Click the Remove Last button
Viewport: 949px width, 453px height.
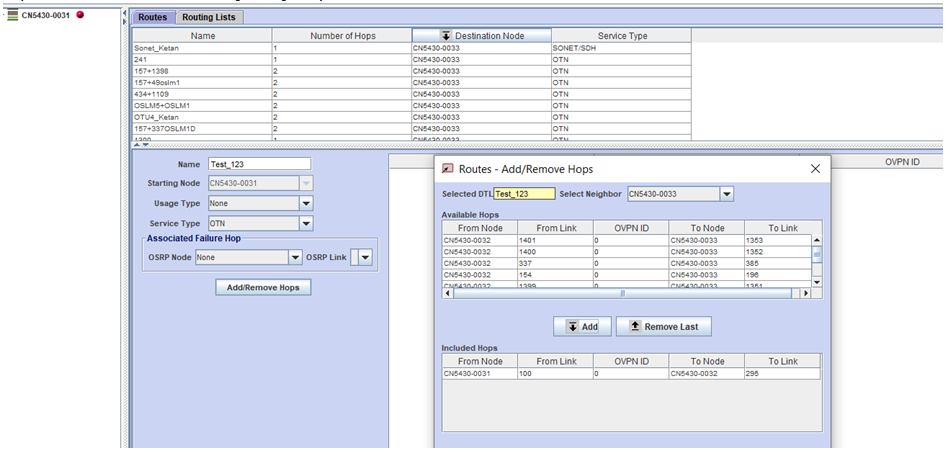coord(663,326)
